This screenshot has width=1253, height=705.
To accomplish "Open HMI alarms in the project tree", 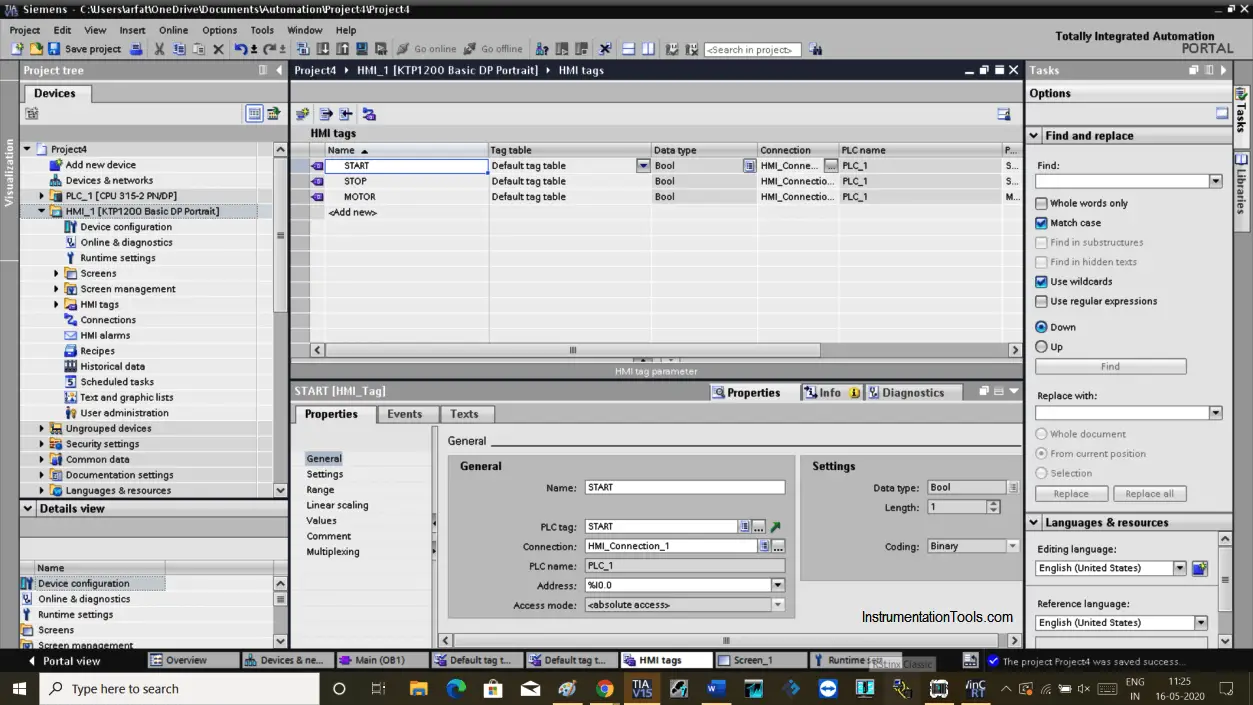I will point(105,335).
